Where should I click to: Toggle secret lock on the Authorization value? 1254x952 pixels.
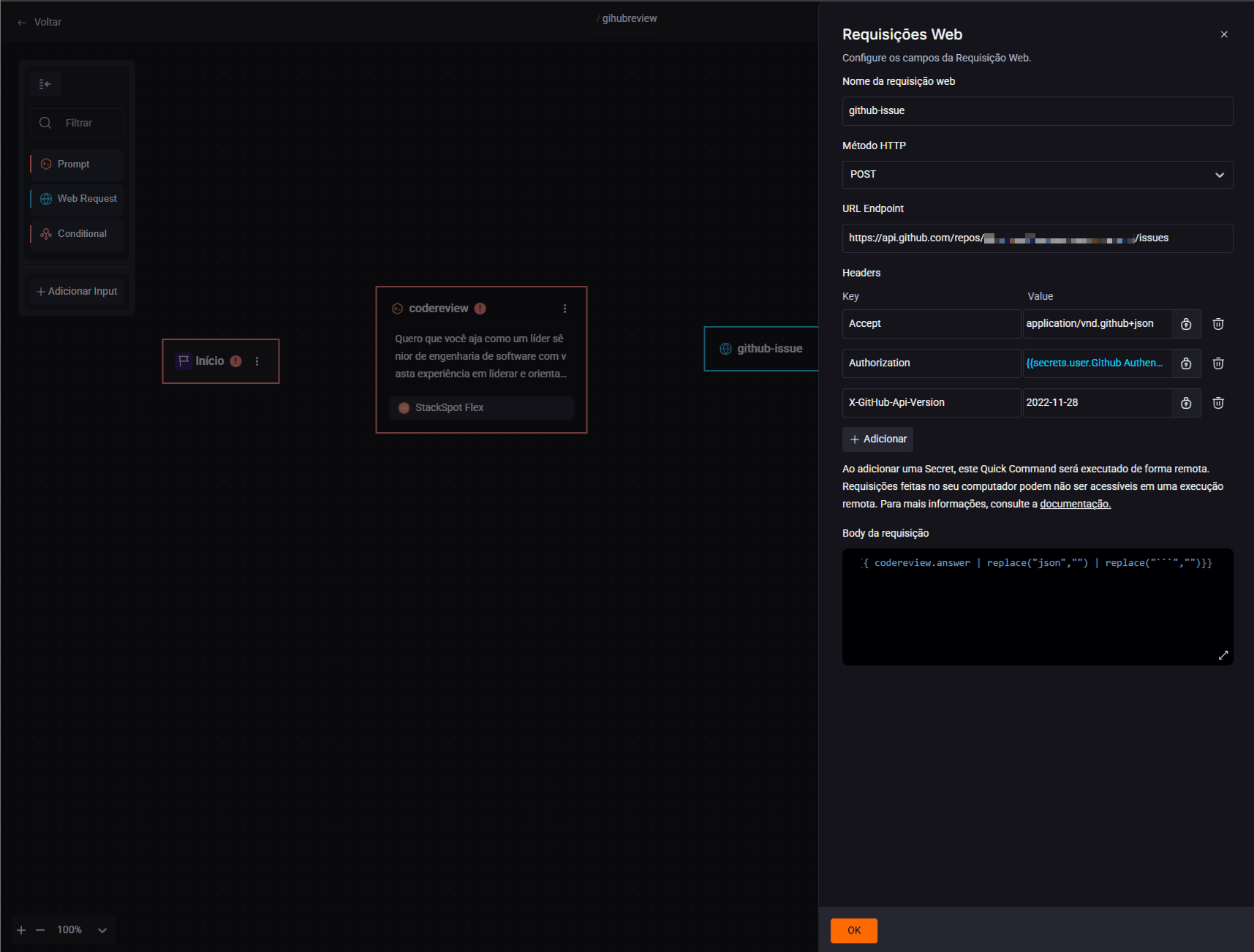pos(1185,363)
